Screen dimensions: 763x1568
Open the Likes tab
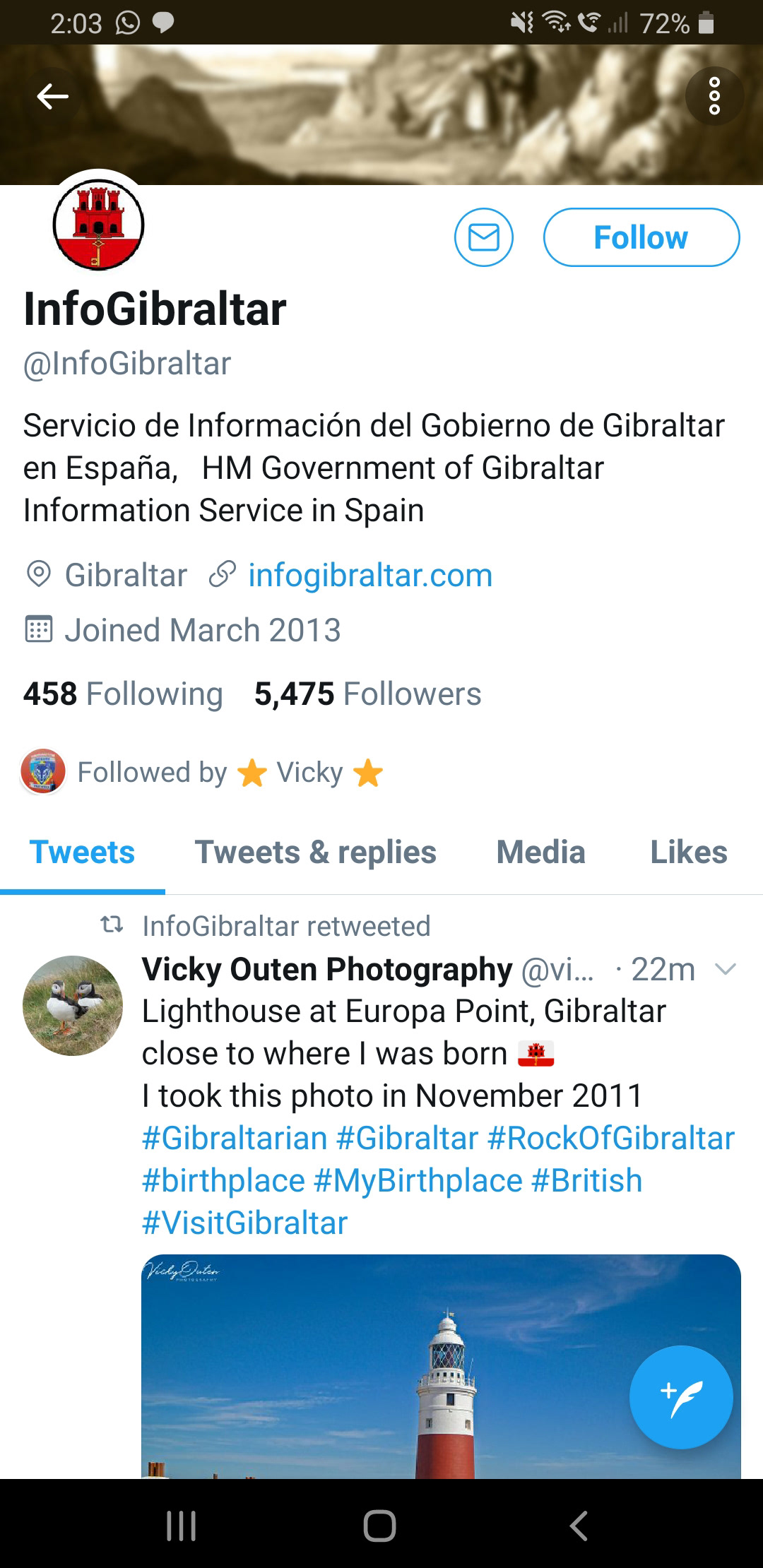(689, 852)
